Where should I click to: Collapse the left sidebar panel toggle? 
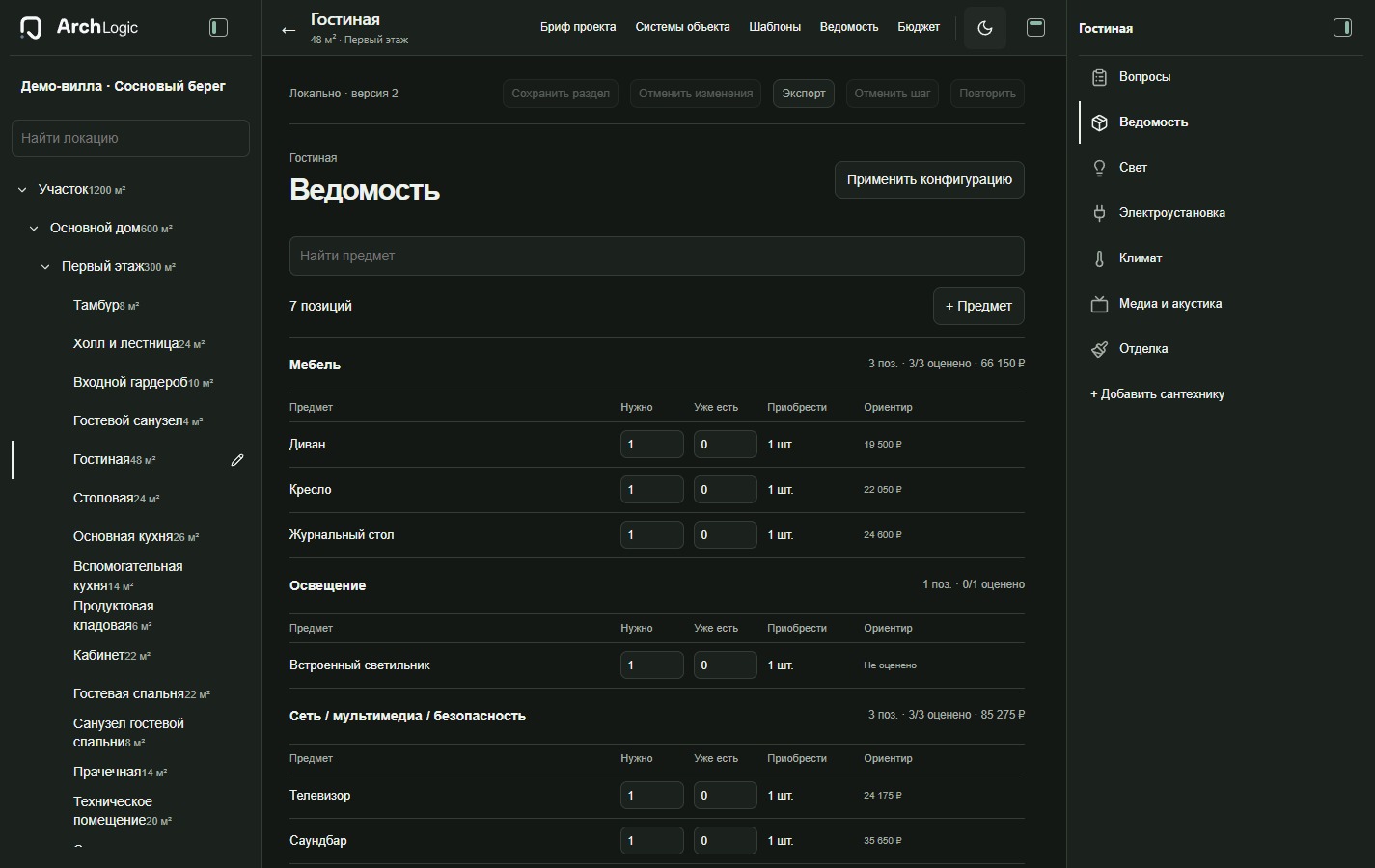click(x=219, y=28)
